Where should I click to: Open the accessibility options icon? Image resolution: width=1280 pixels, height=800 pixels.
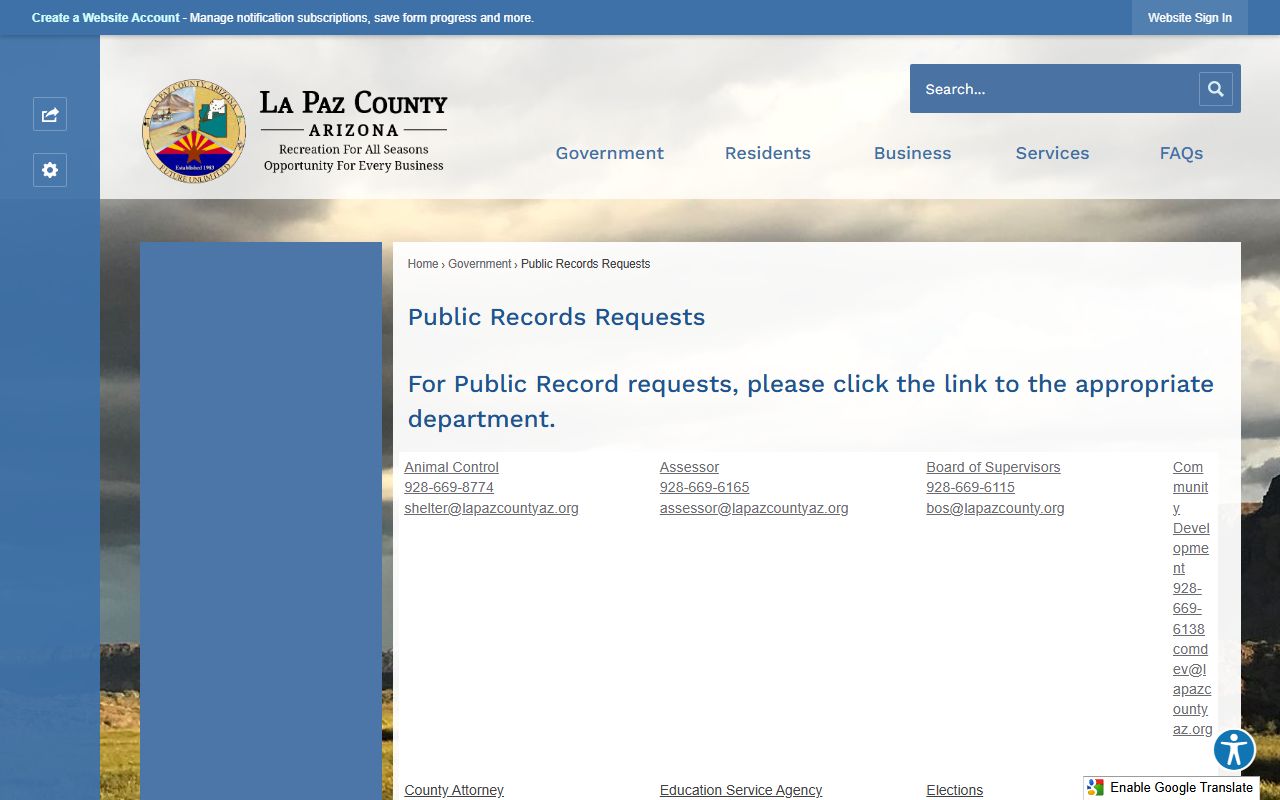click(1234, 749)
